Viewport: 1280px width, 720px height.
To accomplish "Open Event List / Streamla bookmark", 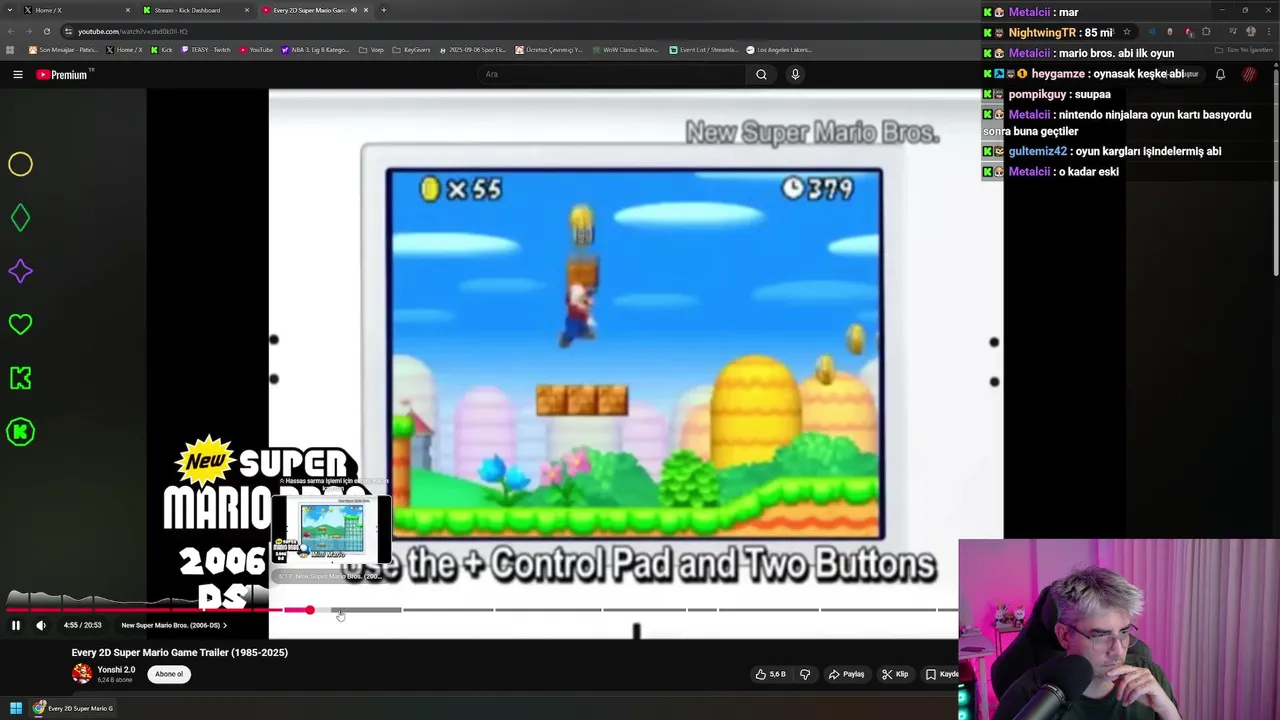I will (704, 49).
